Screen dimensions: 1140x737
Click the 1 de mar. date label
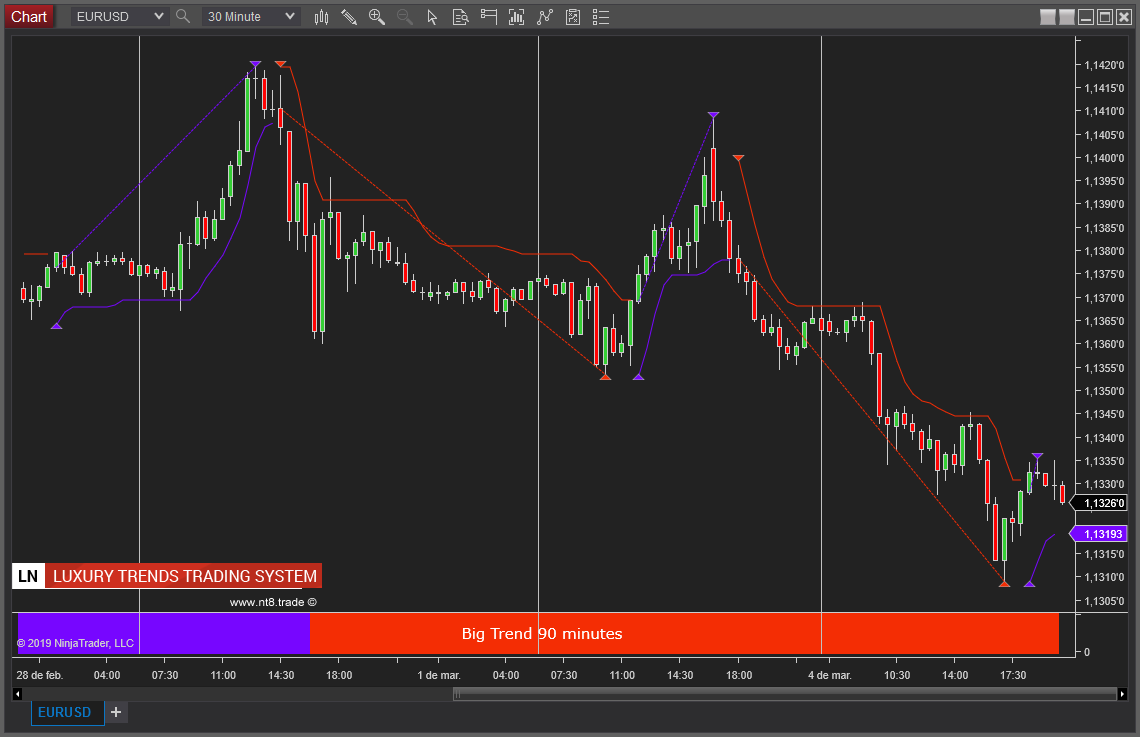tap(439, 675)
